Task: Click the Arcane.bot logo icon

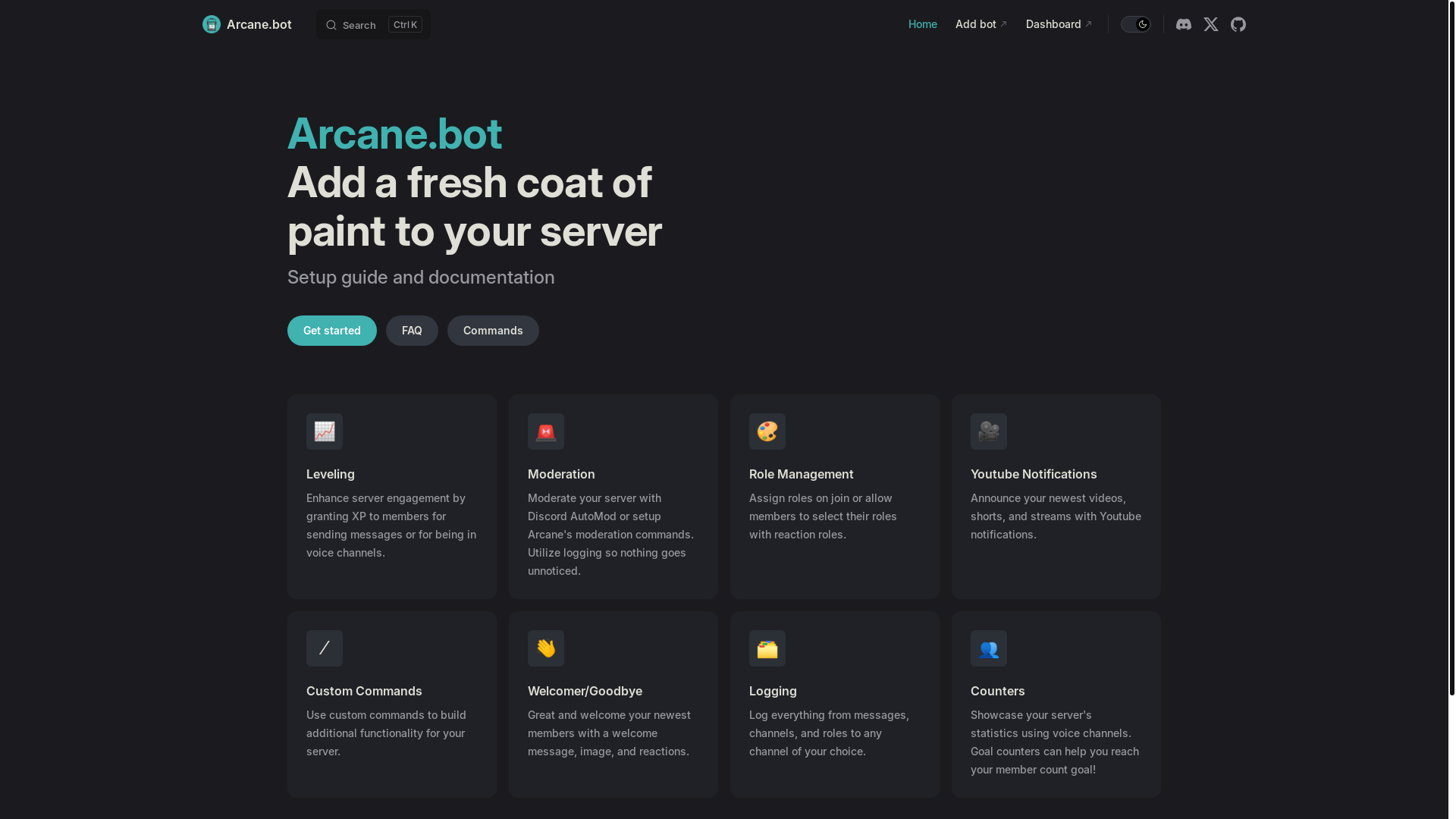Action: point(212,24)
